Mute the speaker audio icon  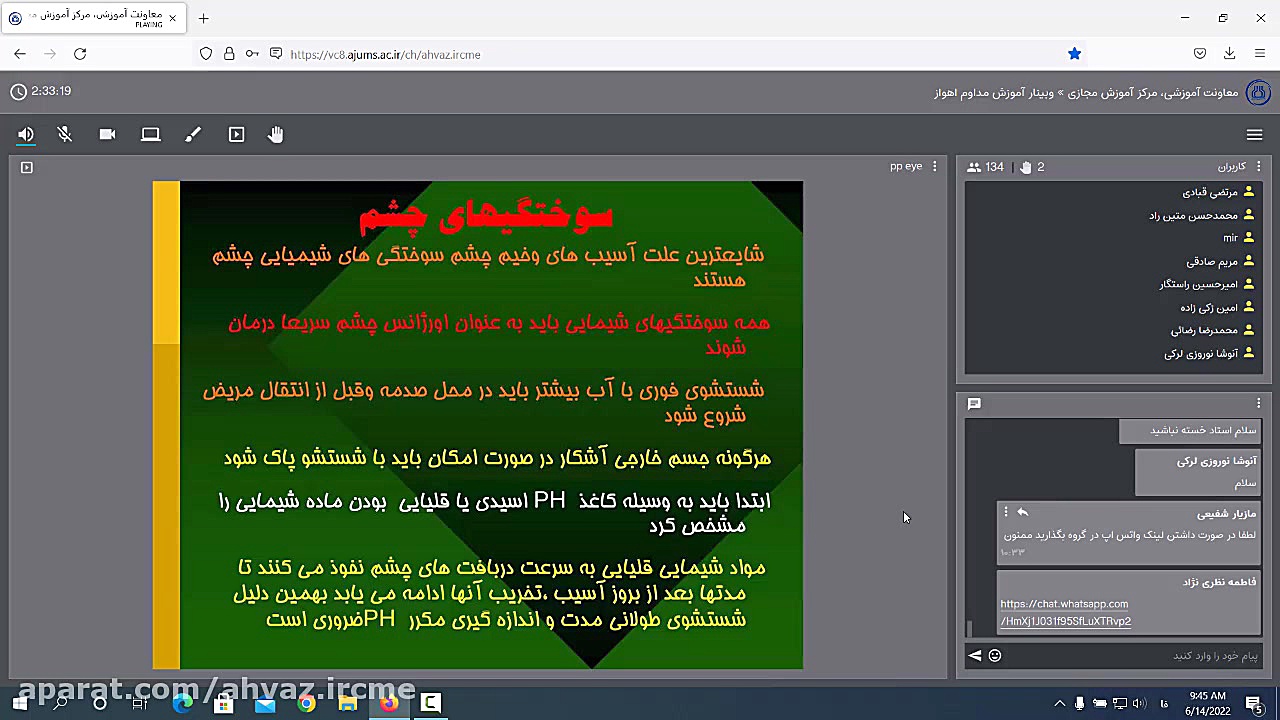click(x=26, y=135)
